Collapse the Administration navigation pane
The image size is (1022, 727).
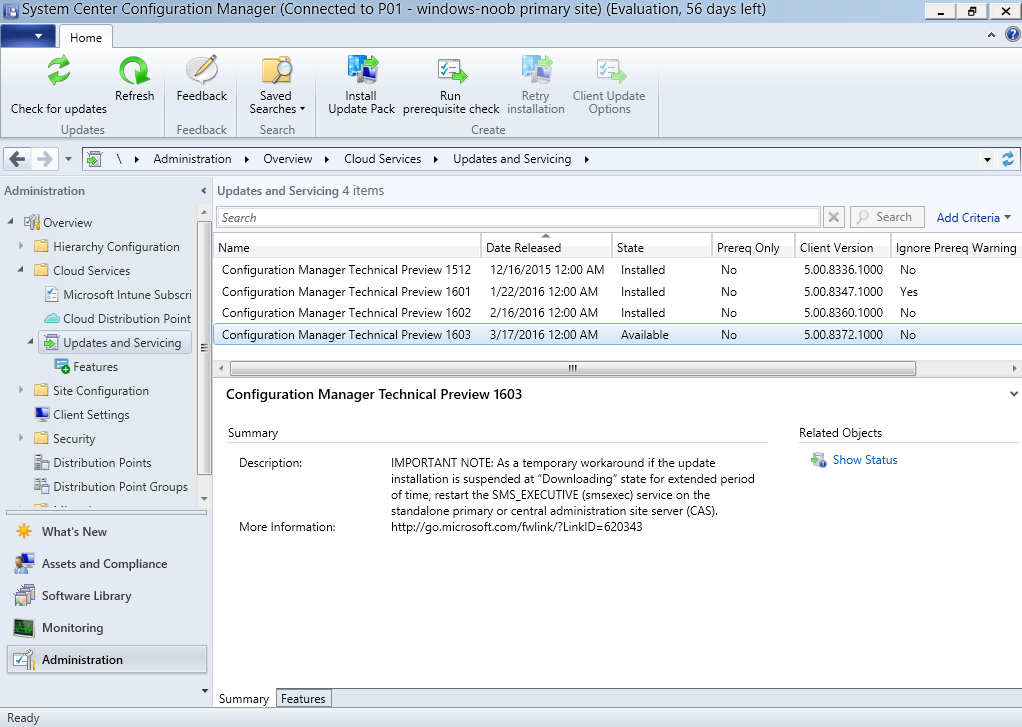[x=203, y=191]
